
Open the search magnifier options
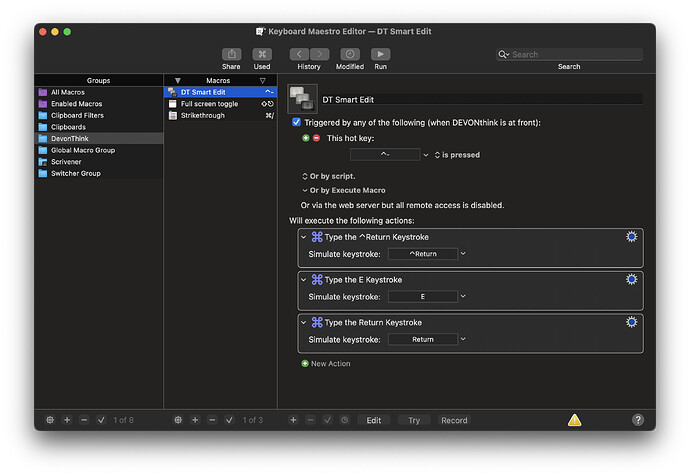tap(503, 55)
